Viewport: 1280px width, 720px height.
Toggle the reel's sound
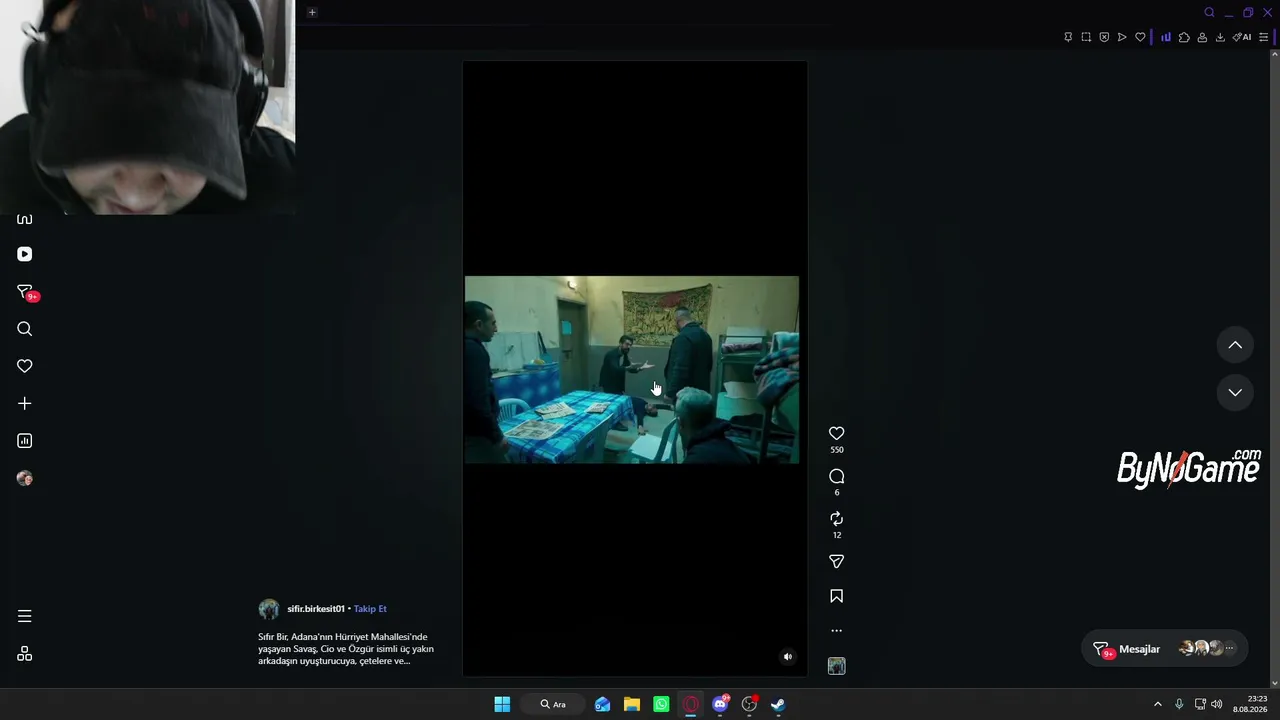click(788, 657)
